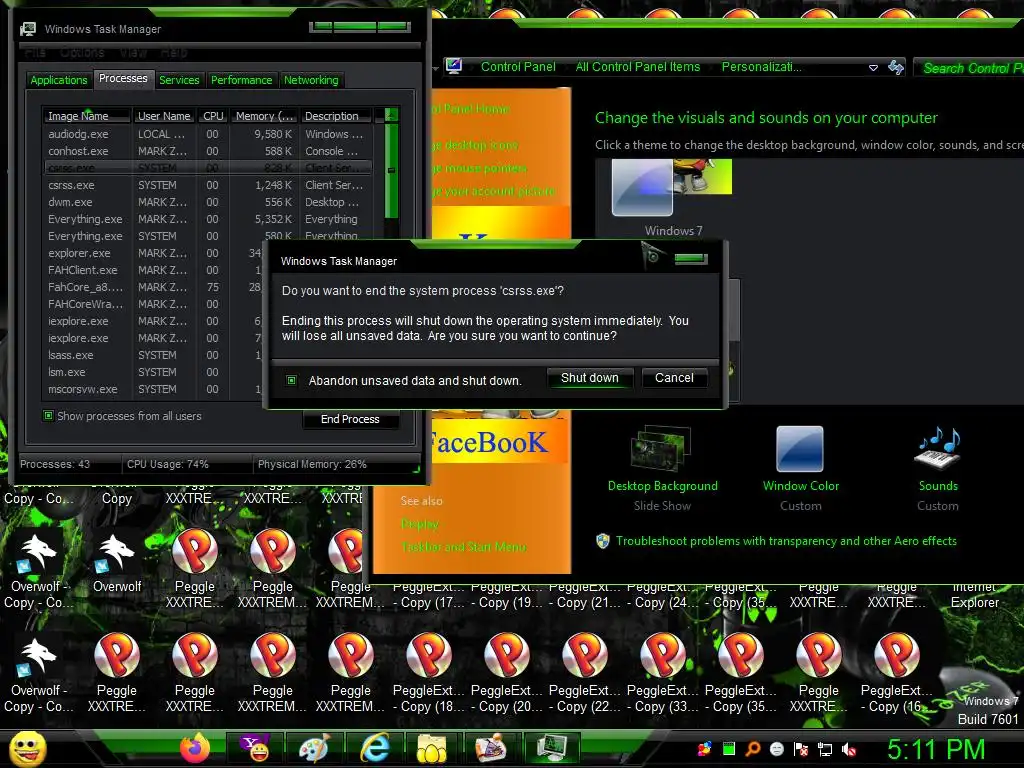The image size is (1024, 768).
Task: Cancel the end process dialog
Action: pos(674,377)
